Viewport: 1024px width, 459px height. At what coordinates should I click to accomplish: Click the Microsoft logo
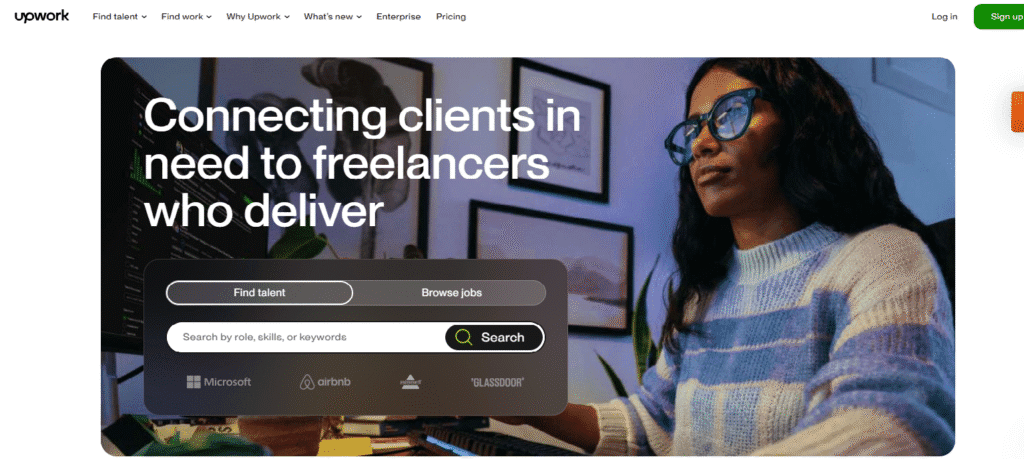tap(219, 382)
